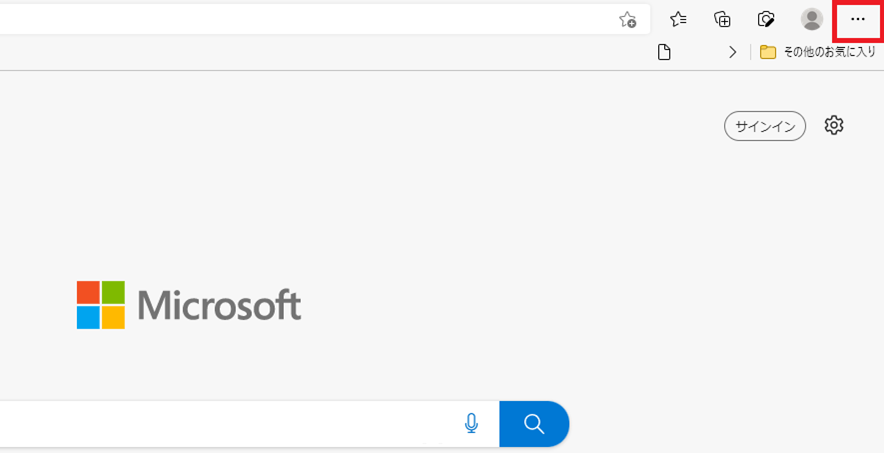Open page settings with the gear icon
This screenshot has width=884, height=453.
coord(834,125)
